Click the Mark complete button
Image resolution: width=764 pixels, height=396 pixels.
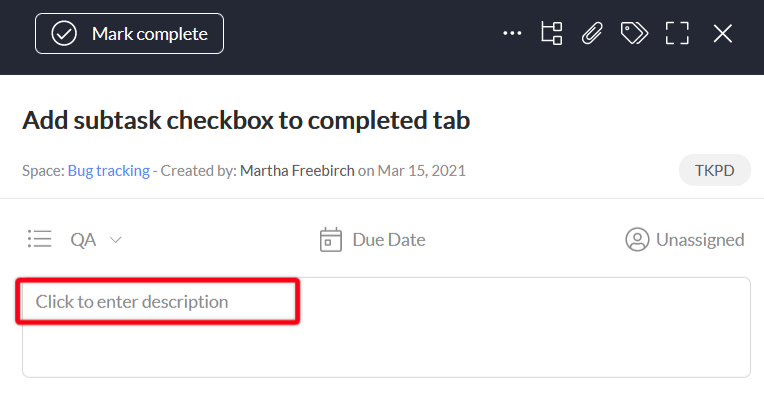tap(129, 34)
